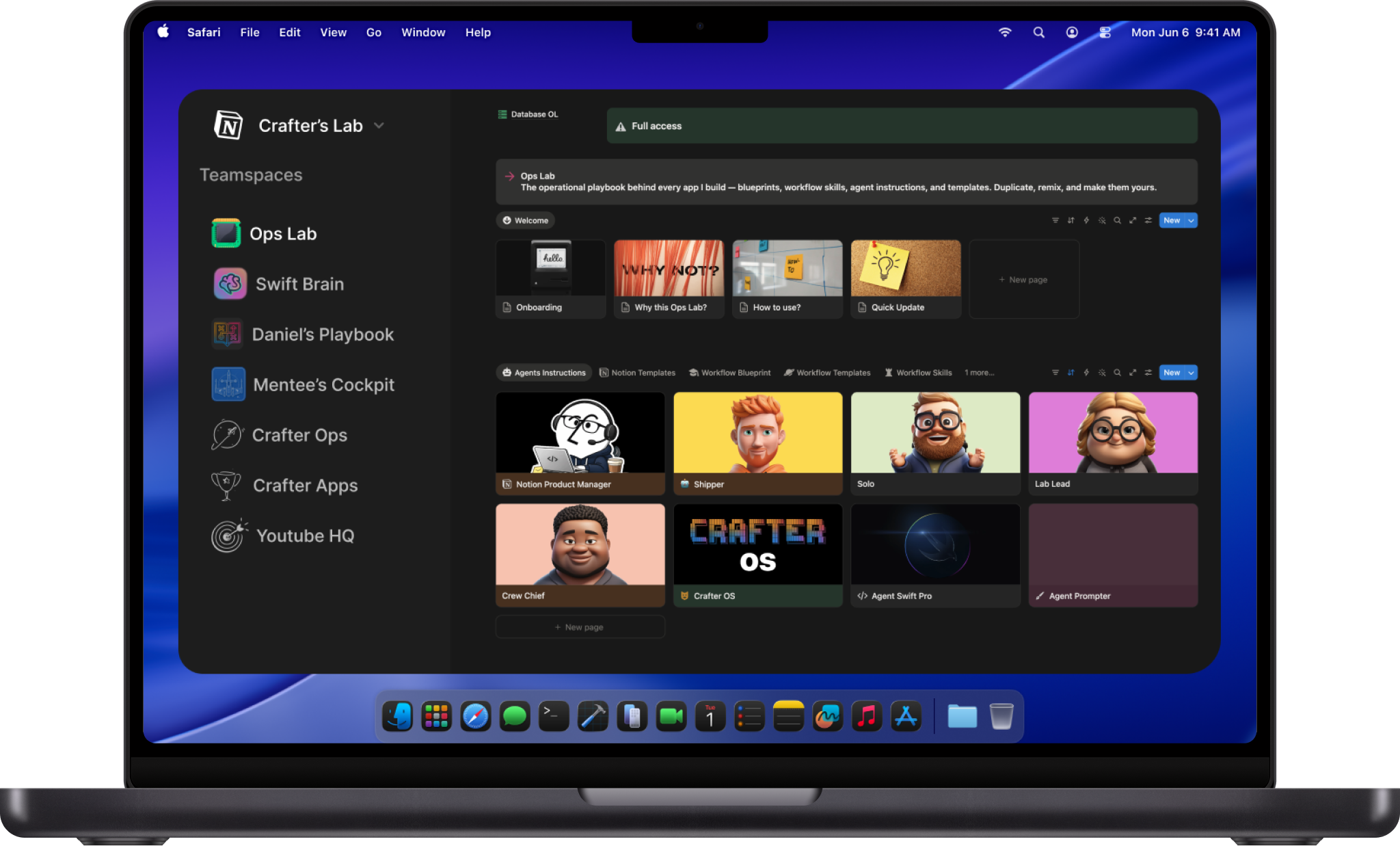The height and width of the screenshot is (846, 1400).
Task: Open Control Center from the menu bar
Action: click(1105, 32)
